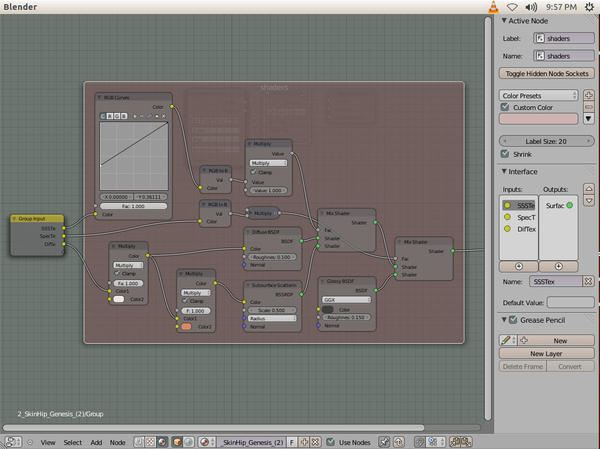Collapse the Interface panel
Image resolution: width=600 pixels, height=449 pixels.
click(504, 171)
